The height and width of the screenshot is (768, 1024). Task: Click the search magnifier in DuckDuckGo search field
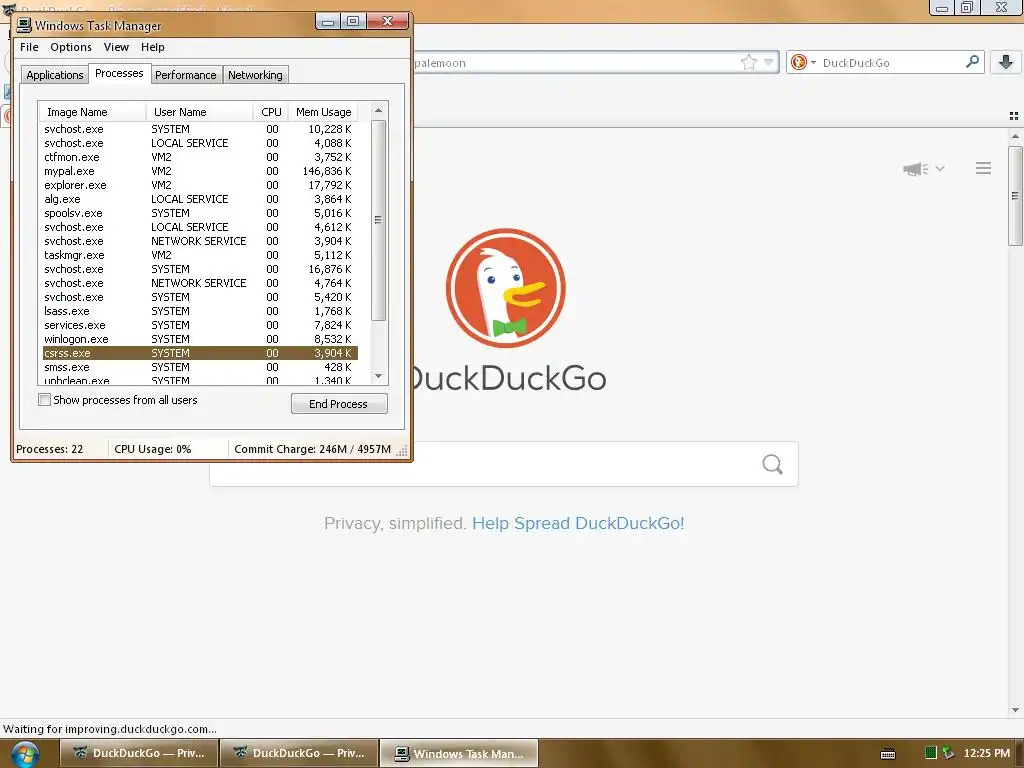772,464
